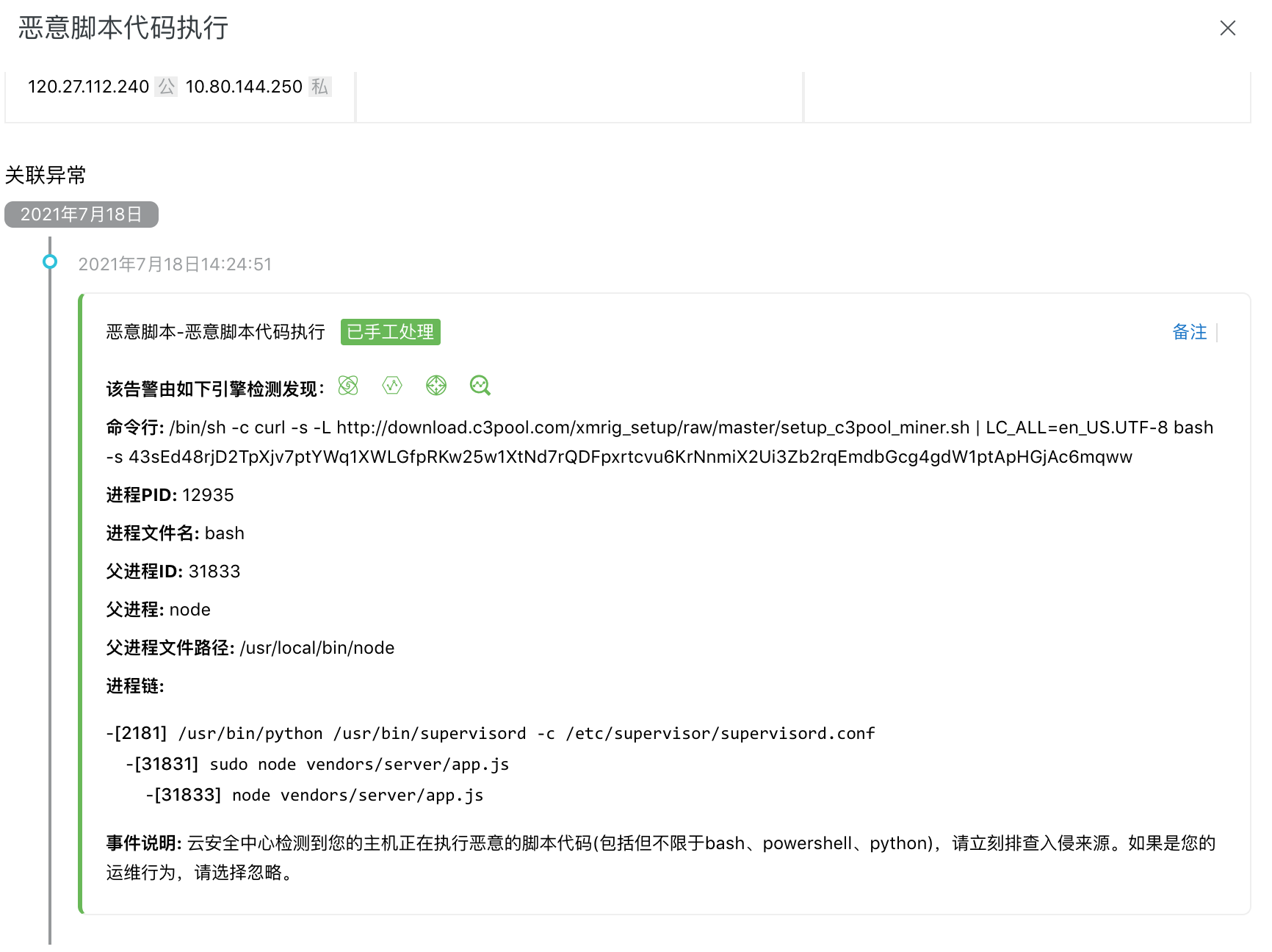Close the 恶意脚本代码执行 panel

coord(1227,28)
